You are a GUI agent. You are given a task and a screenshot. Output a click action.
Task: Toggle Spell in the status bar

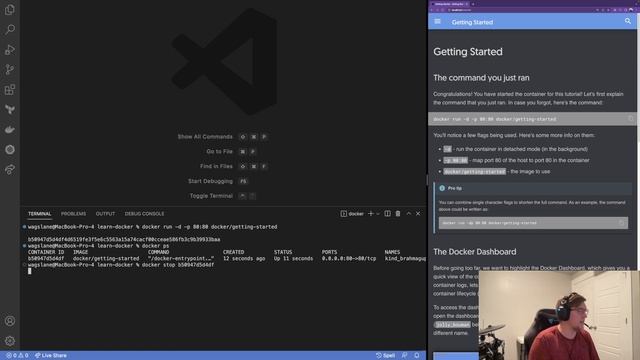[x=385, y=356]
